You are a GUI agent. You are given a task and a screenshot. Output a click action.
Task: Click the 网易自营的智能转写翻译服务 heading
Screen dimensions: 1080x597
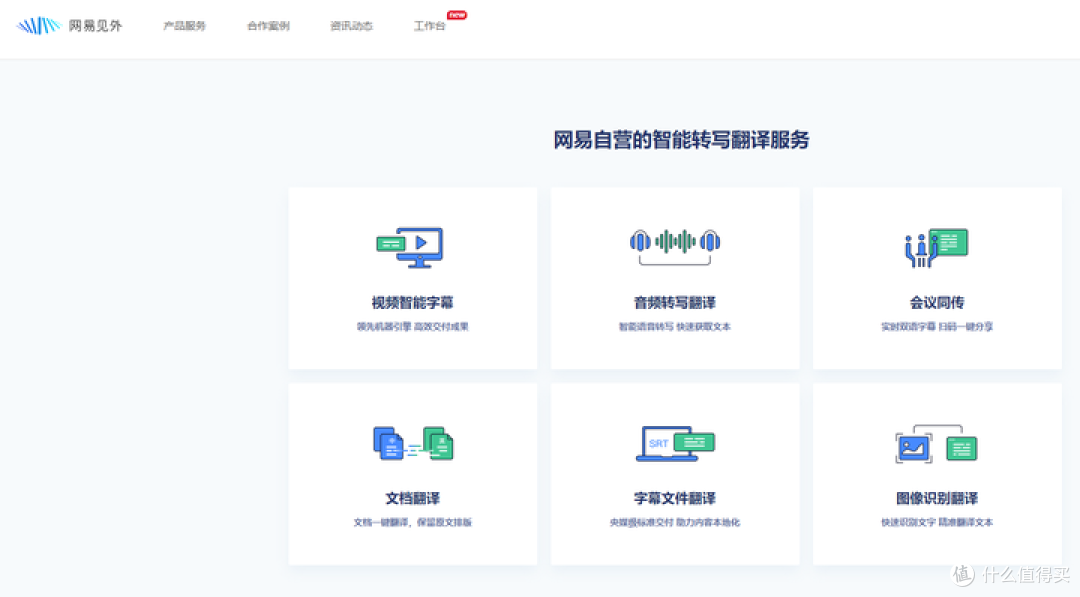[x=681, y=140]
